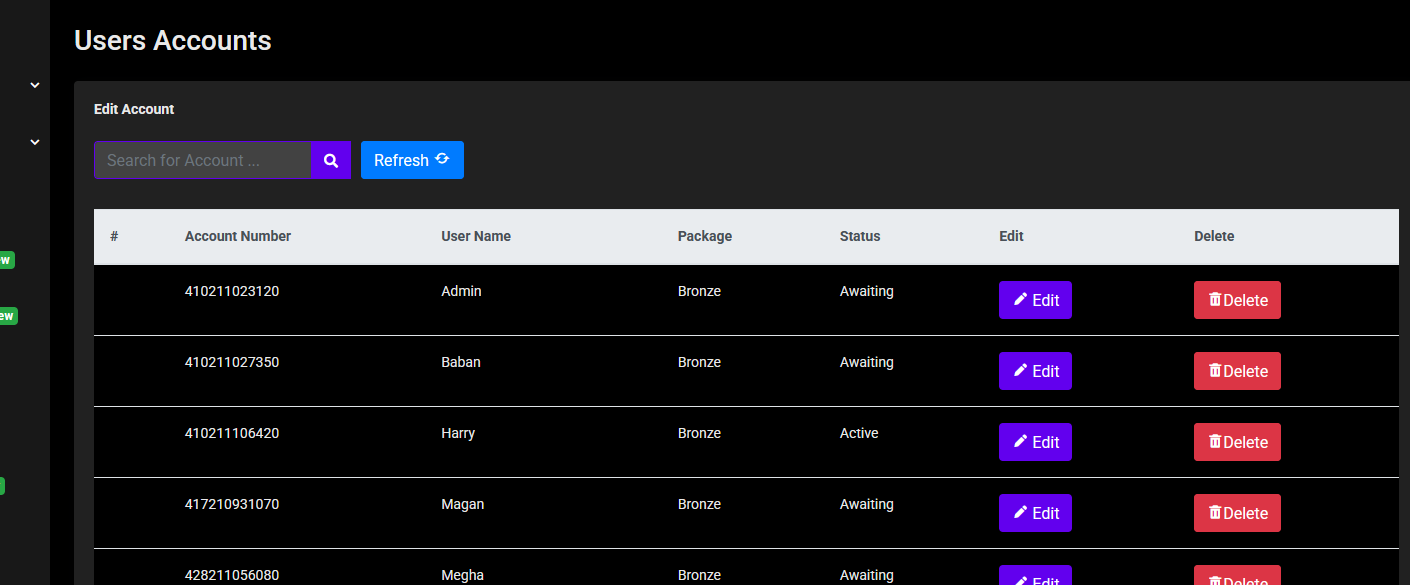Click the Account Number column header
The width and height of the screenshot is (1410, 585).
(x=238, y=236)
